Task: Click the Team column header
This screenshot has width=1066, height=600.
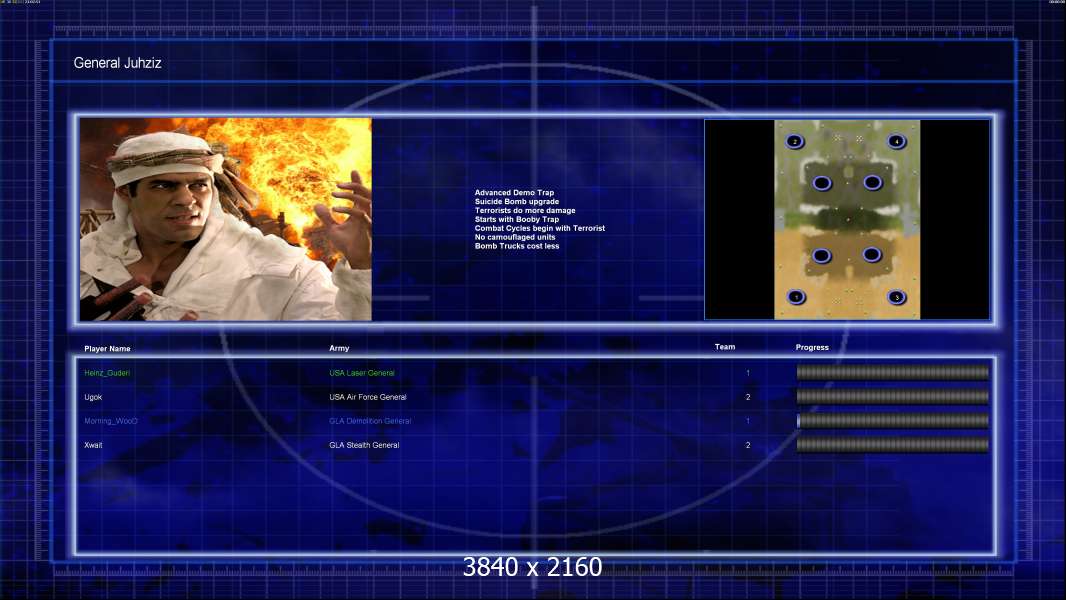Action: (725, 347)
